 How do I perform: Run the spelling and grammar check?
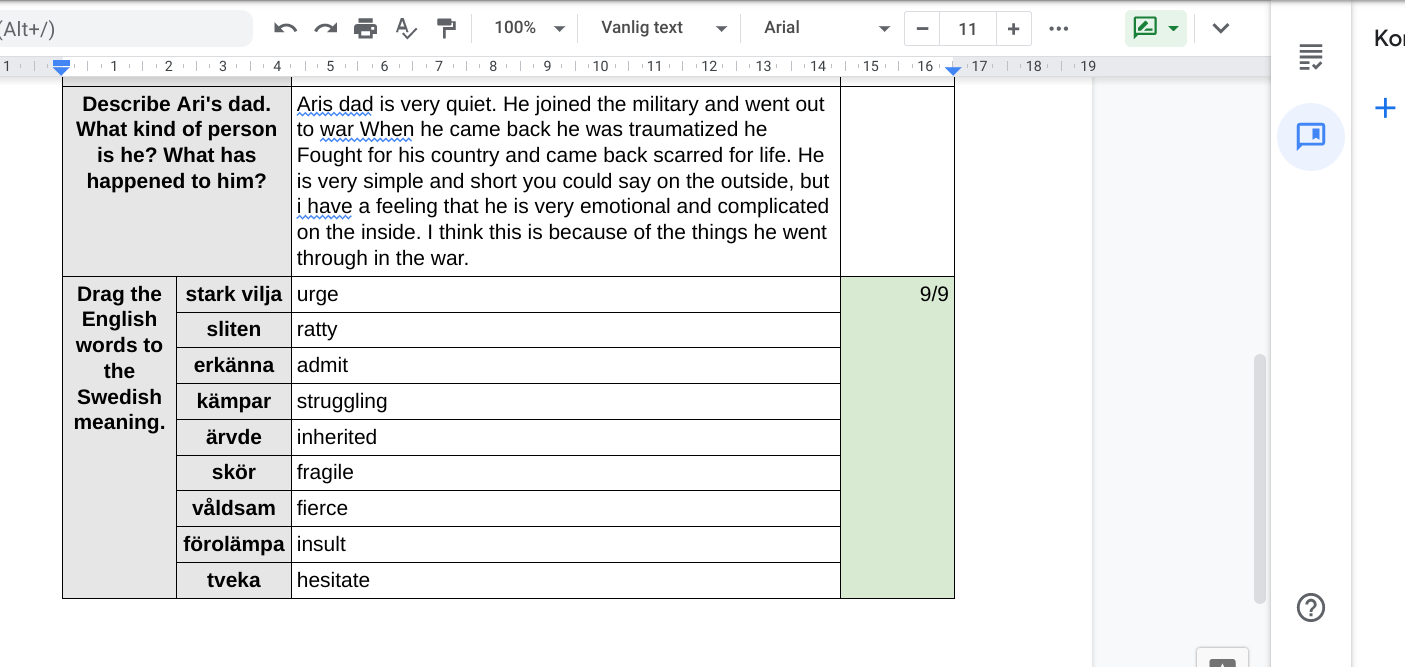405,28
